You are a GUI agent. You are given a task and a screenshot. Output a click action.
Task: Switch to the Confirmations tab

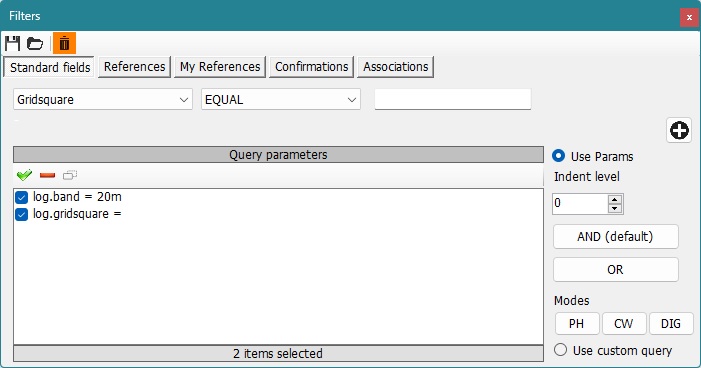click(312, 67)
